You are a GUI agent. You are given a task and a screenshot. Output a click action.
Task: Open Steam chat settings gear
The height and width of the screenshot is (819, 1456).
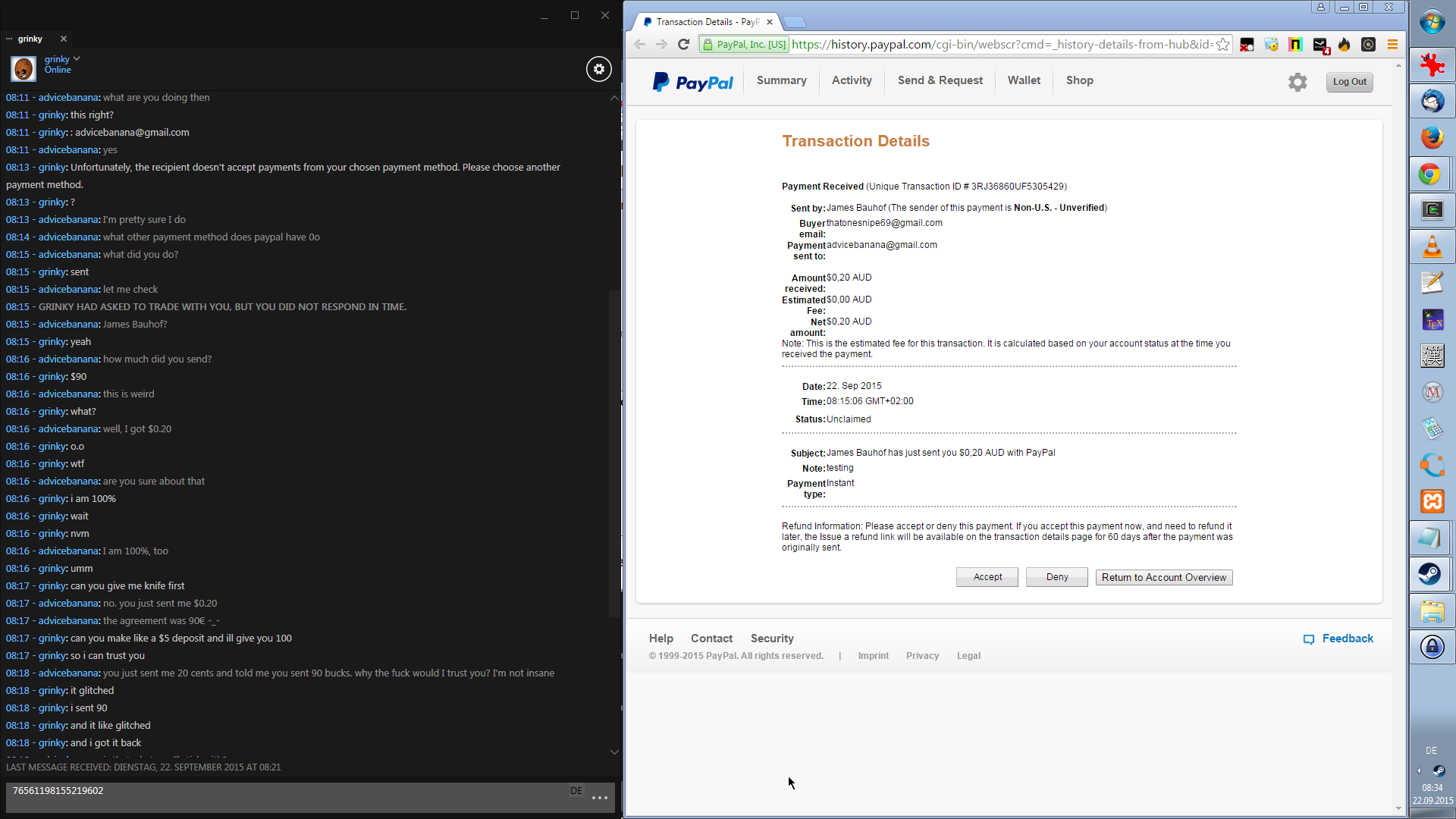point(599,69)
